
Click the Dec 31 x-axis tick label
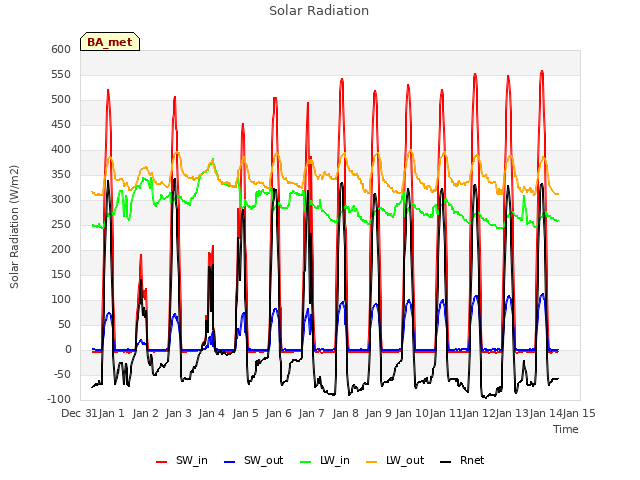[80, 413]
